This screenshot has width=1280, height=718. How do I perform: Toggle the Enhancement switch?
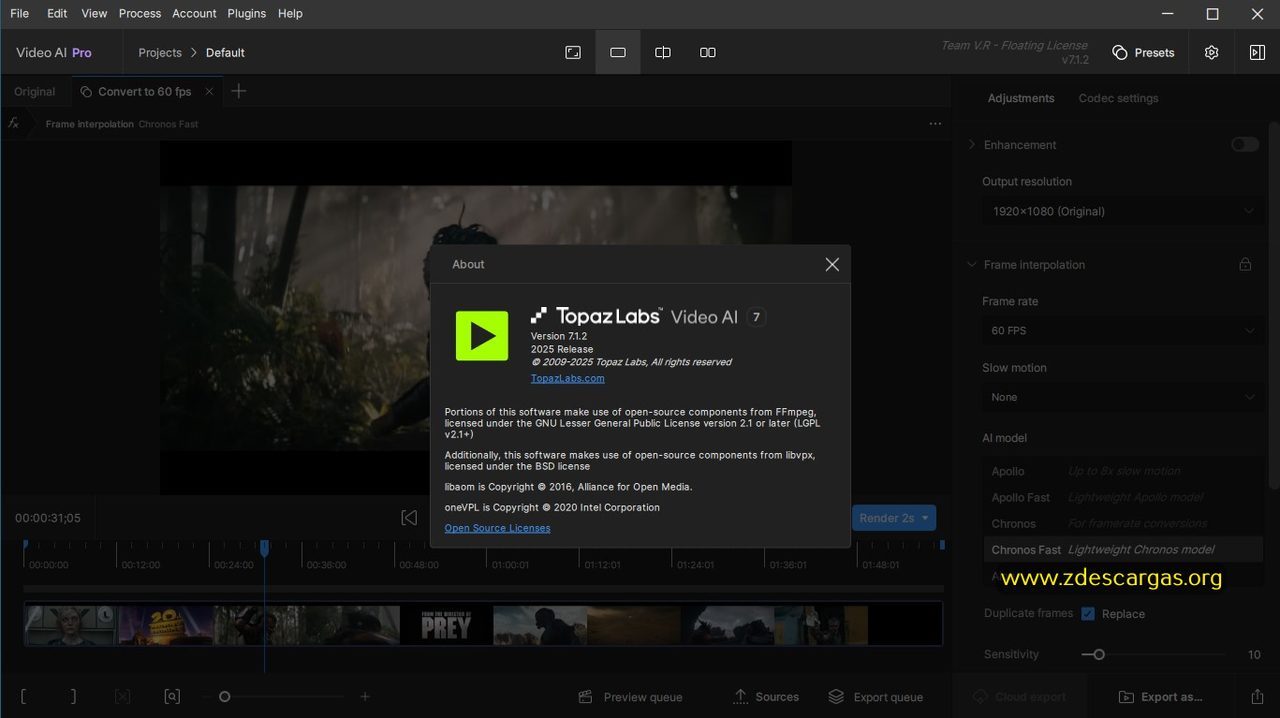[x=1245, y=145]
